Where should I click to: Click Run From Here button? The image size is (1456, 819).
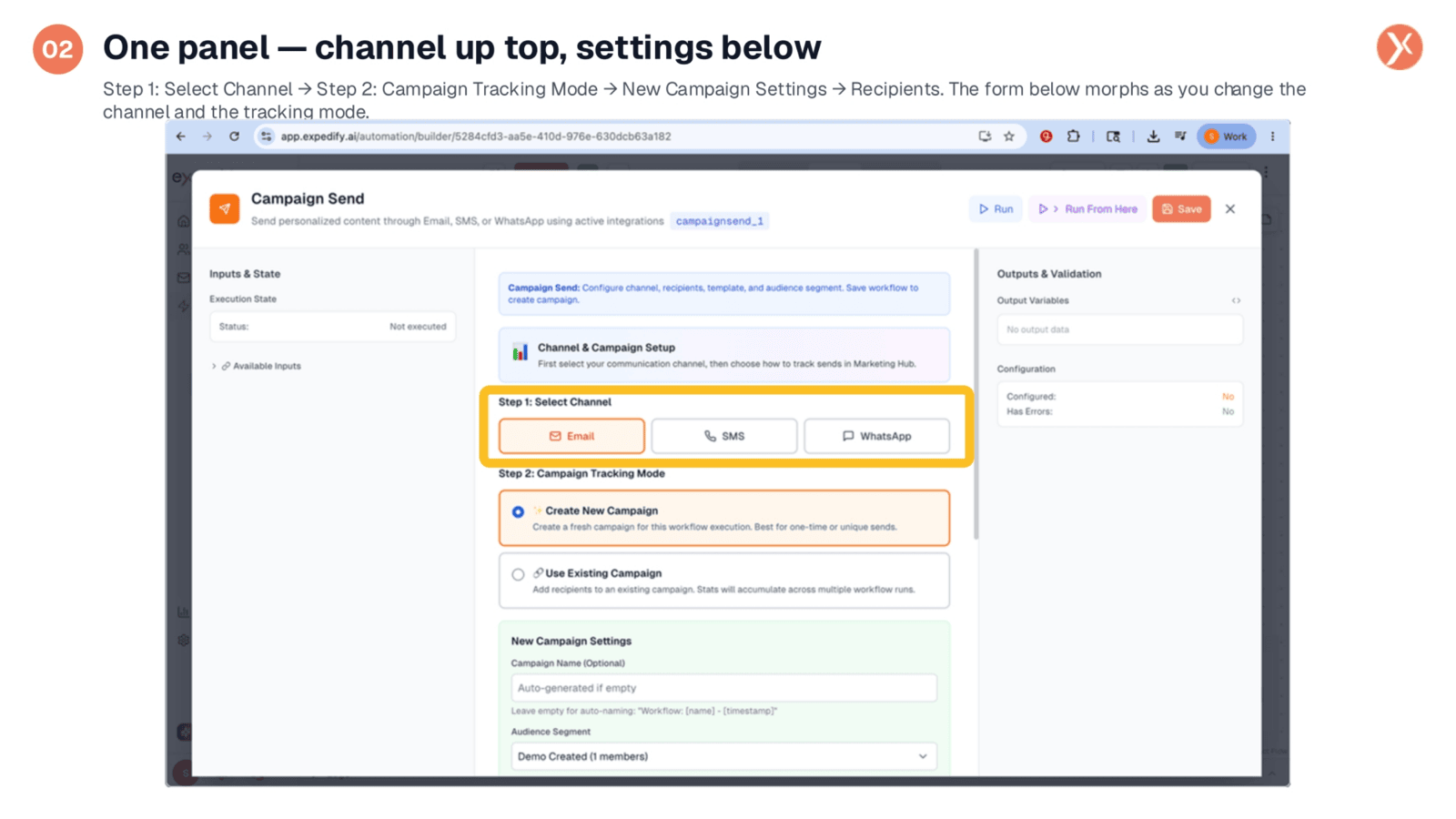1087,209
